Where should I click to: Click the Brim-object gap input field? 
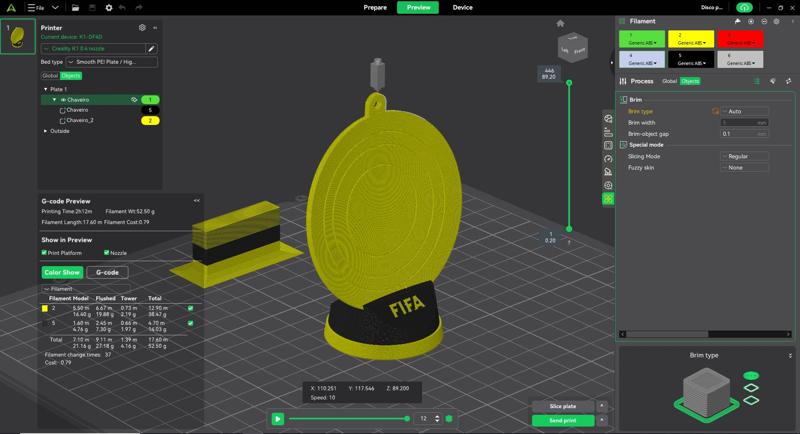tap(744, 134)
